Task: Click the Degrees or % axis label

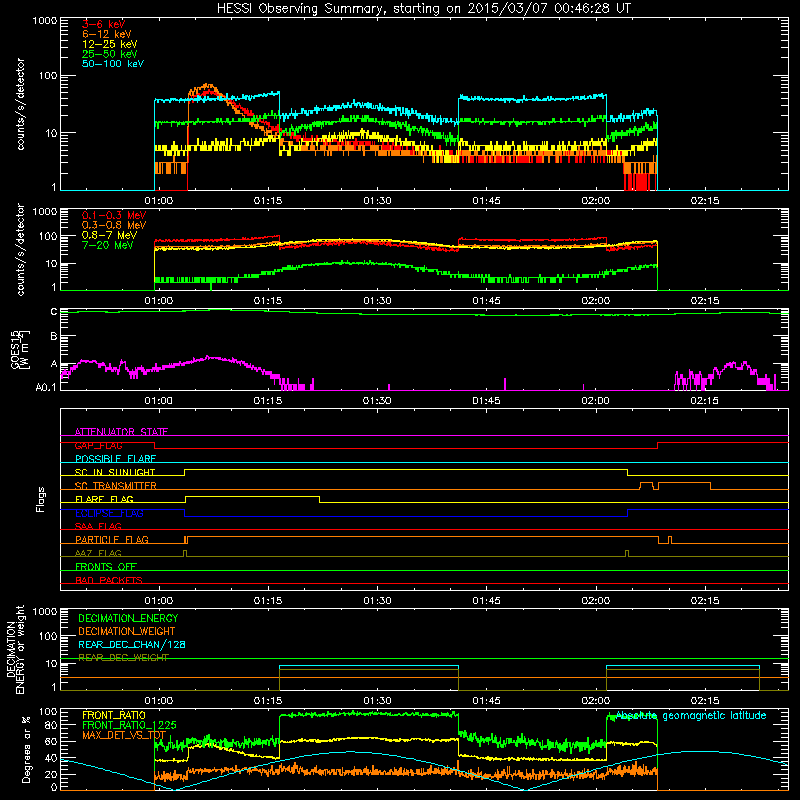Action: (26, 749)
